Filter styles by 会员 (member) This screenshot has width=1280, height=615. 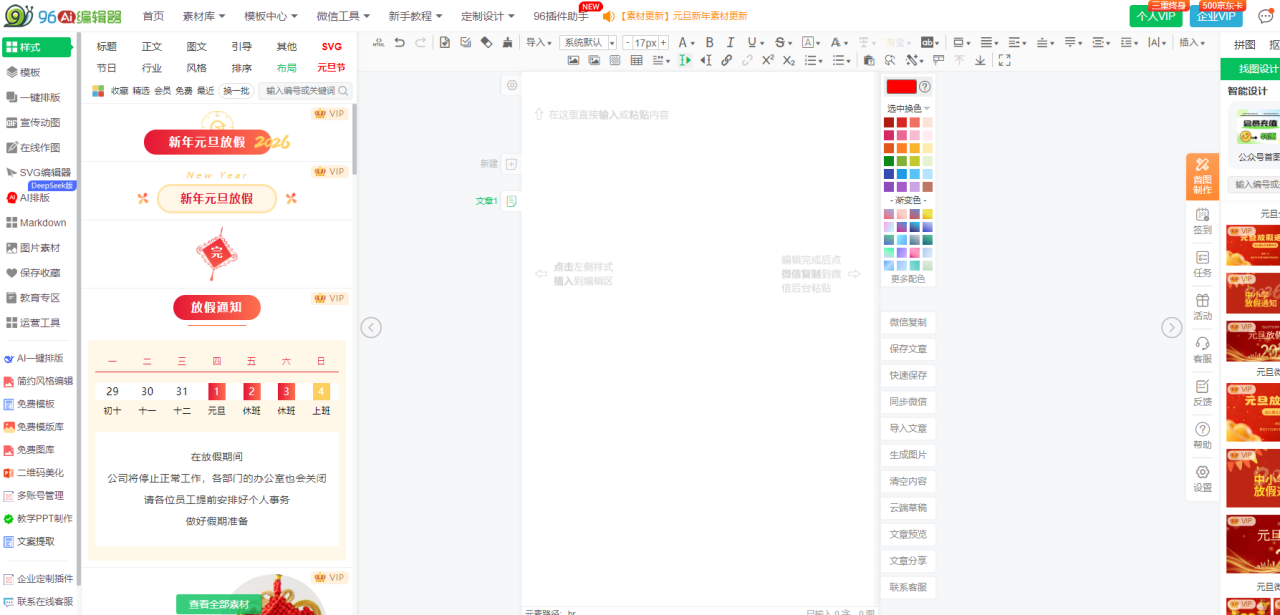point(162,91)
